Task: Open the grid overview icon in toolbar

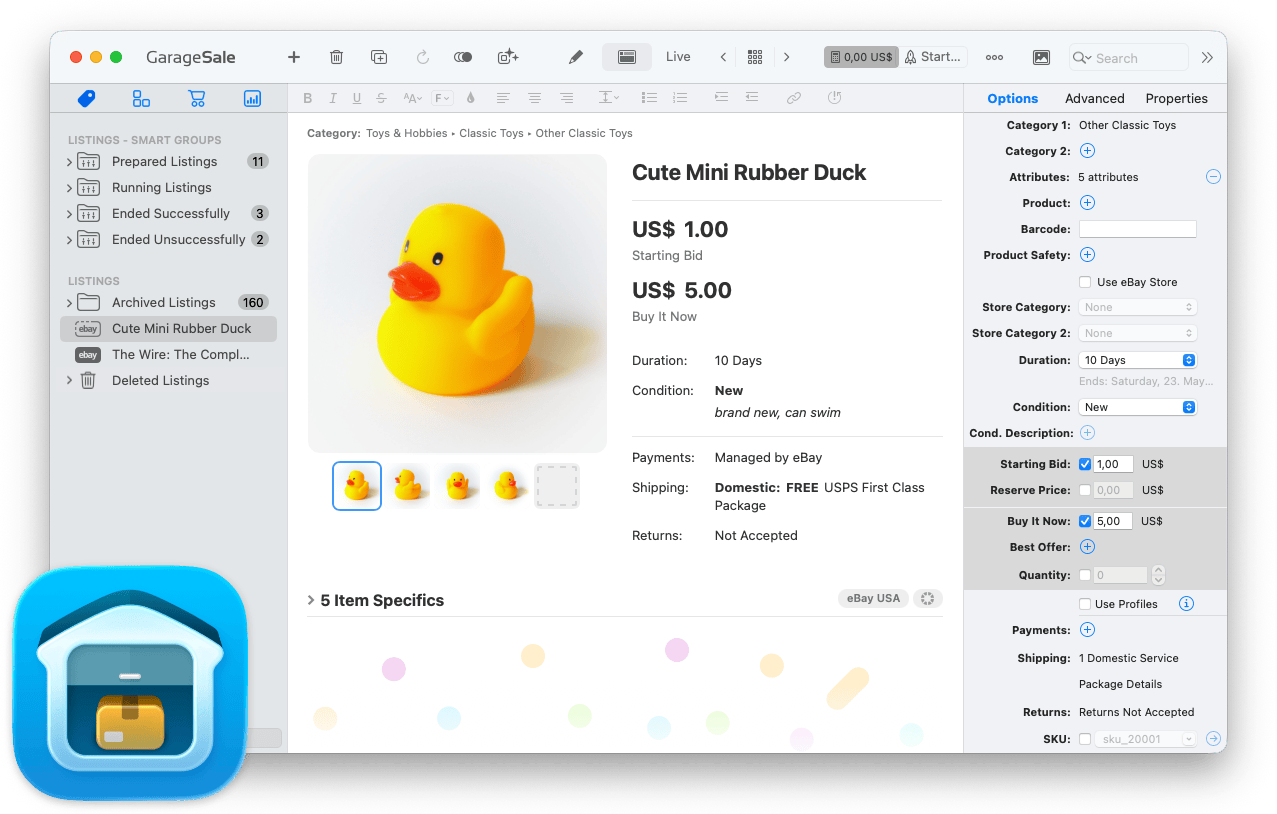Action: click(755, 57)
